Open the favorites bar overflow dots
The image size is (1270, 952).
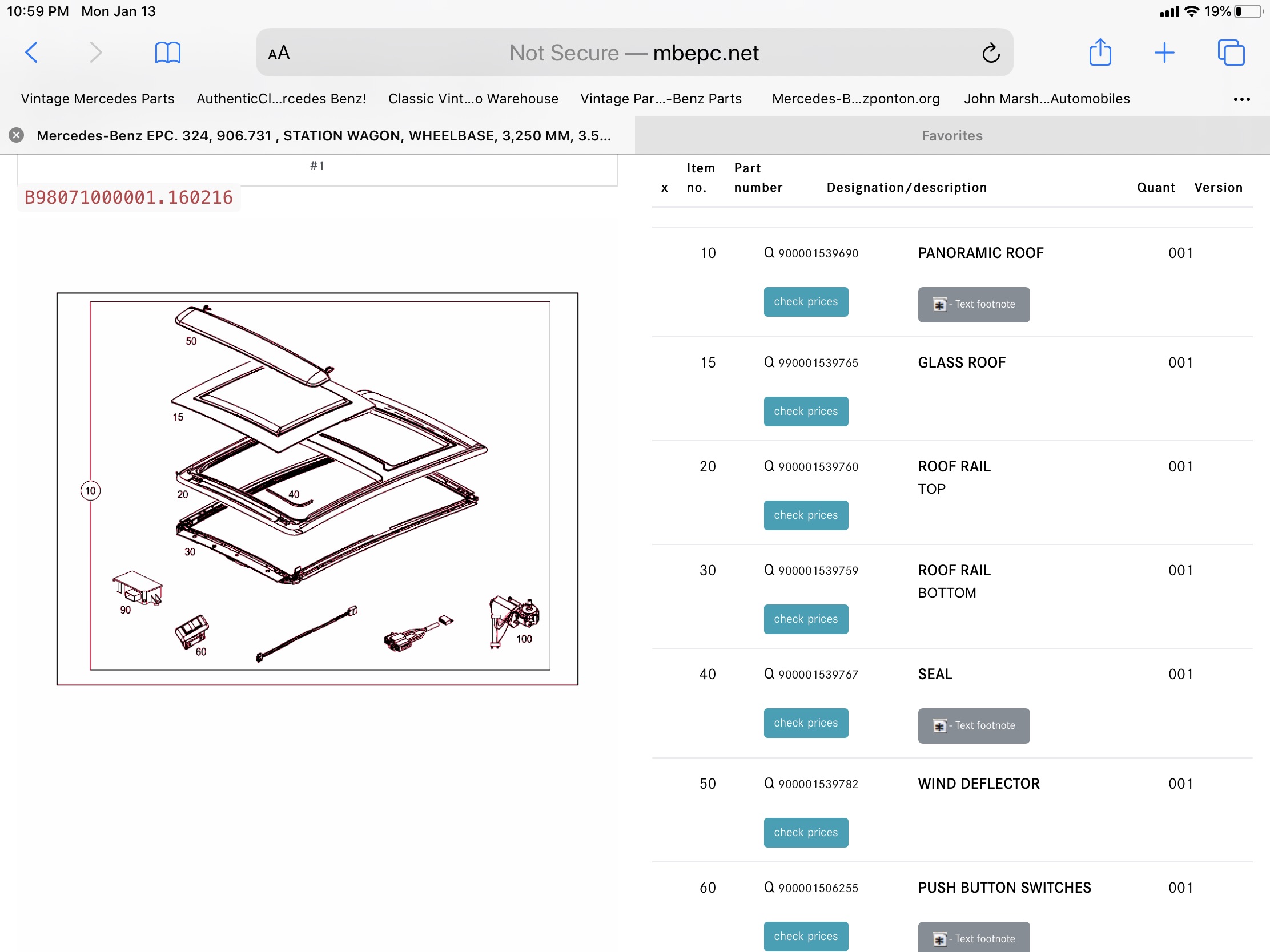(x=1241, y=99)
